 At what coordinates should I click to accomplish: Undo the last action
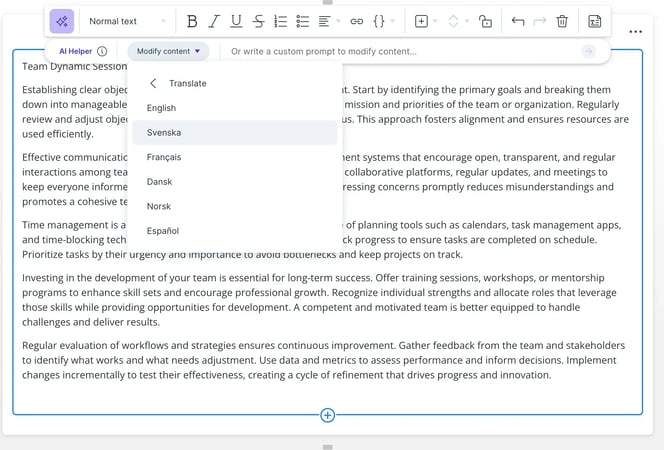pos(517,21)
